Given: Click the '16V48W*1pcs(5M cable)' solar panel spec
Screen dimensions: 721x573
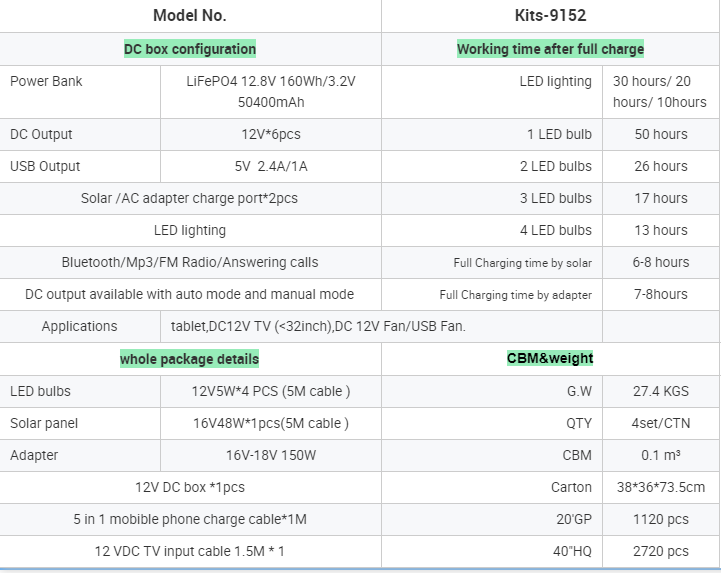Looking at the screenshot, I should tap(270, 423).
